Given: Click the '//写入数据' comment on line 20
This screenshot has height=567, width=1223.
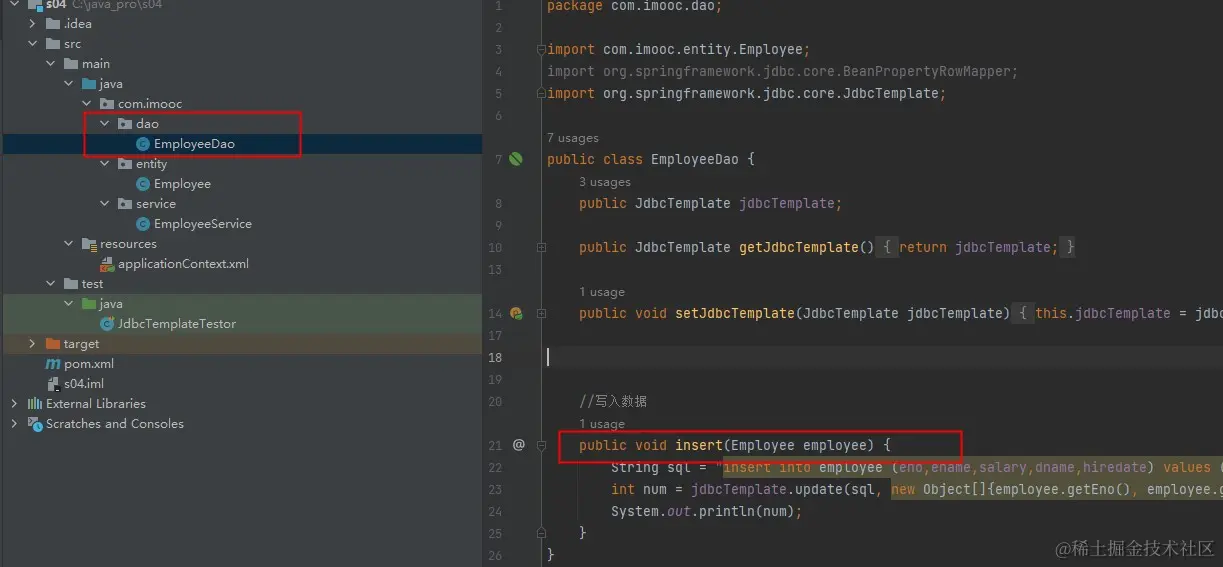Looking at the screenshot, I should tap(613, 401).
